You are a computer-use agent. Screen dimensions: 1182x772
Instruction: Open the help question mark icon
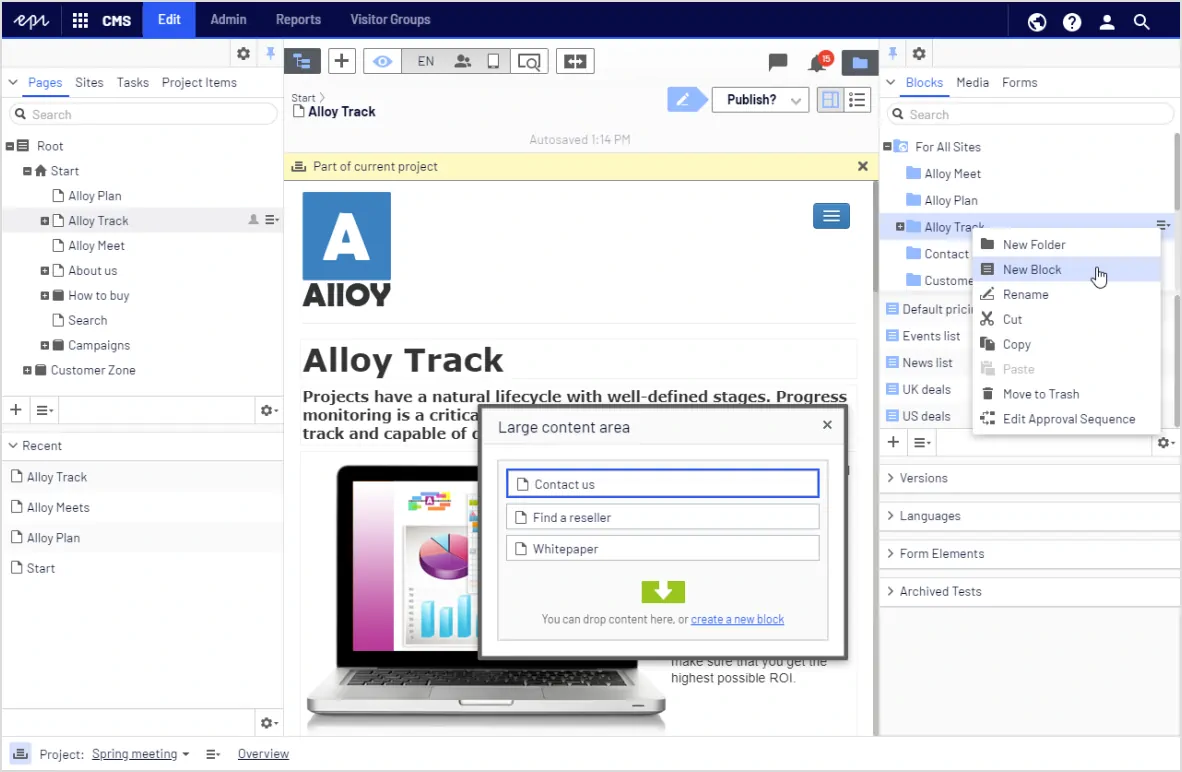pyautogui.click(x=1072, y=22)
